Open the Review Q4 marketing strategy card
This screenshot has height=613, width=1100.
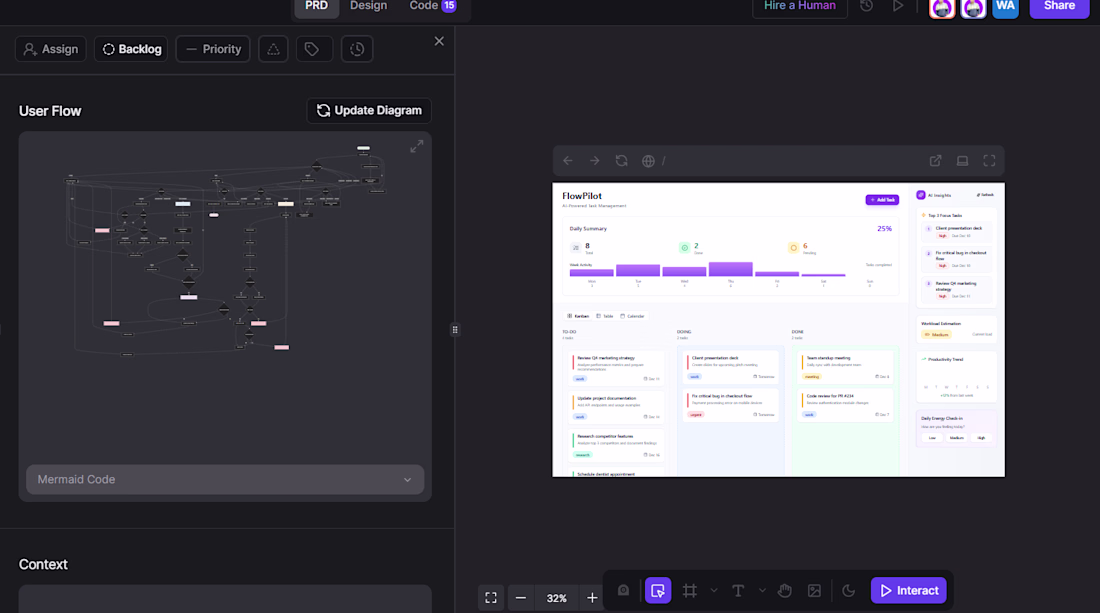(x=617, y=368)
